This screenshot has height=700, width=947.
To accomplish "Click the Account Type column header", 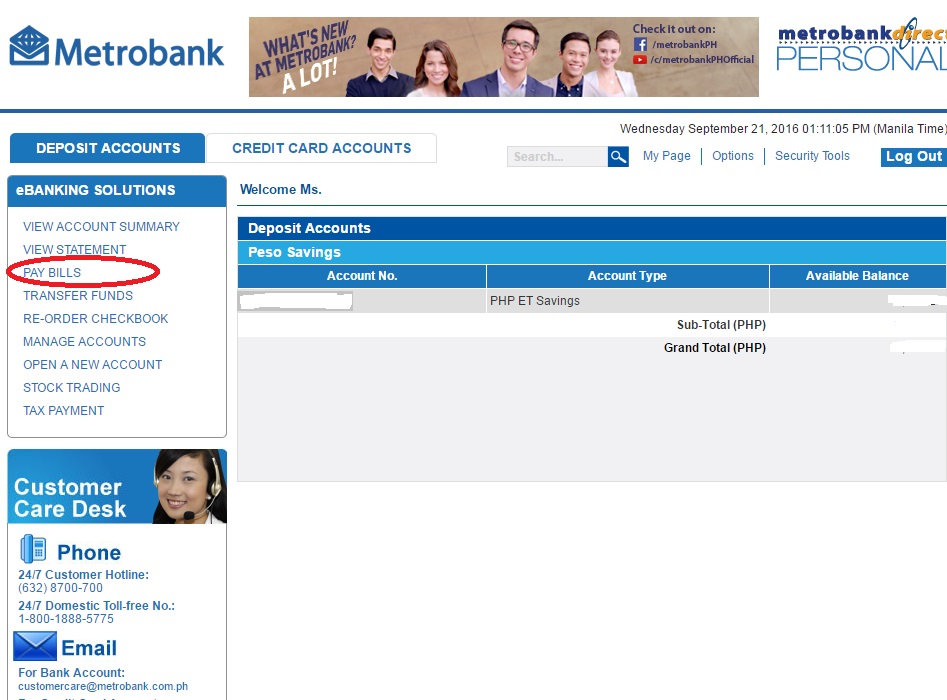I will [x=628, y=276].
